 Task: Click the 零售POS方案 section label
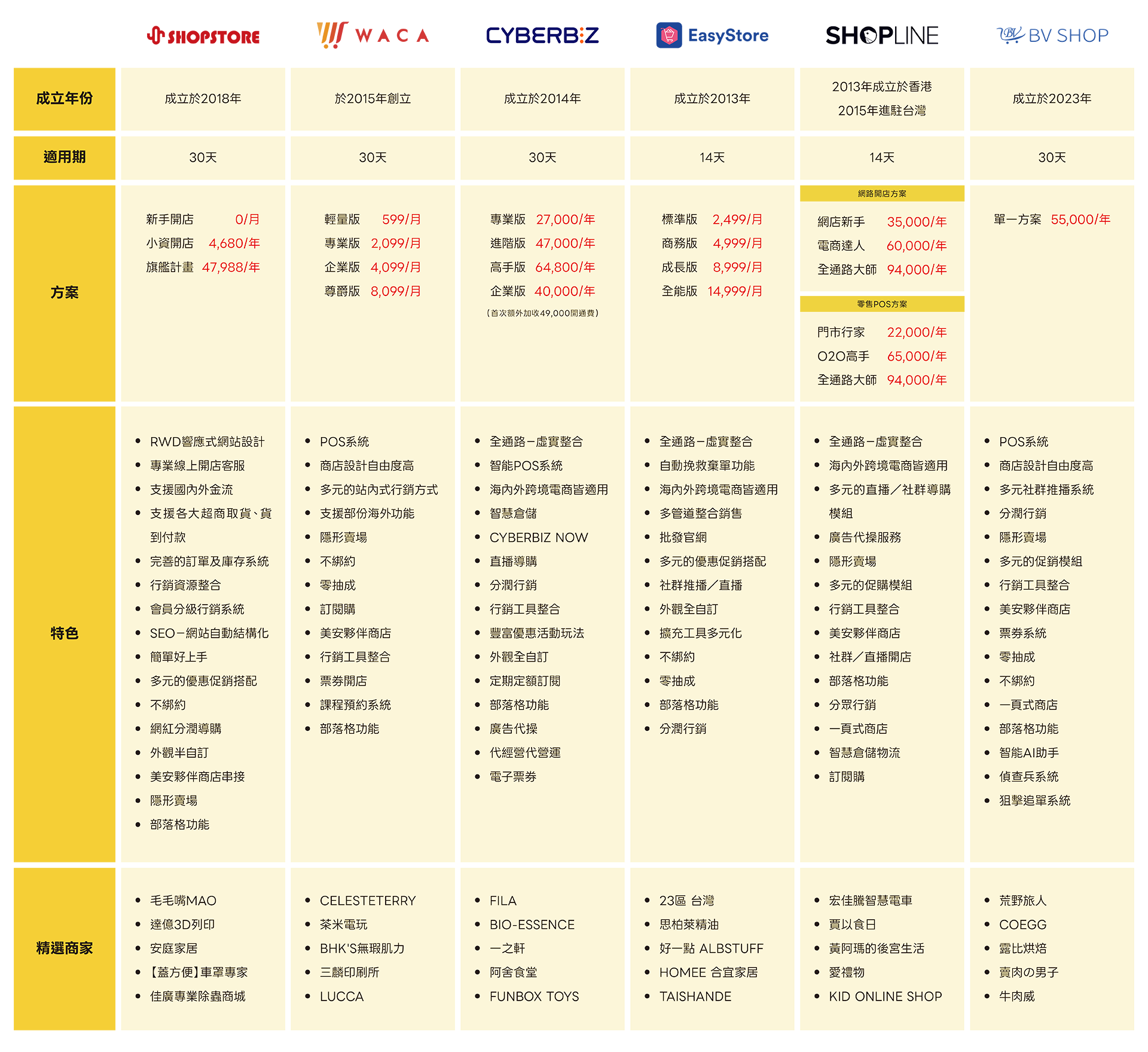pyautogui.click(x=882, y=304)
